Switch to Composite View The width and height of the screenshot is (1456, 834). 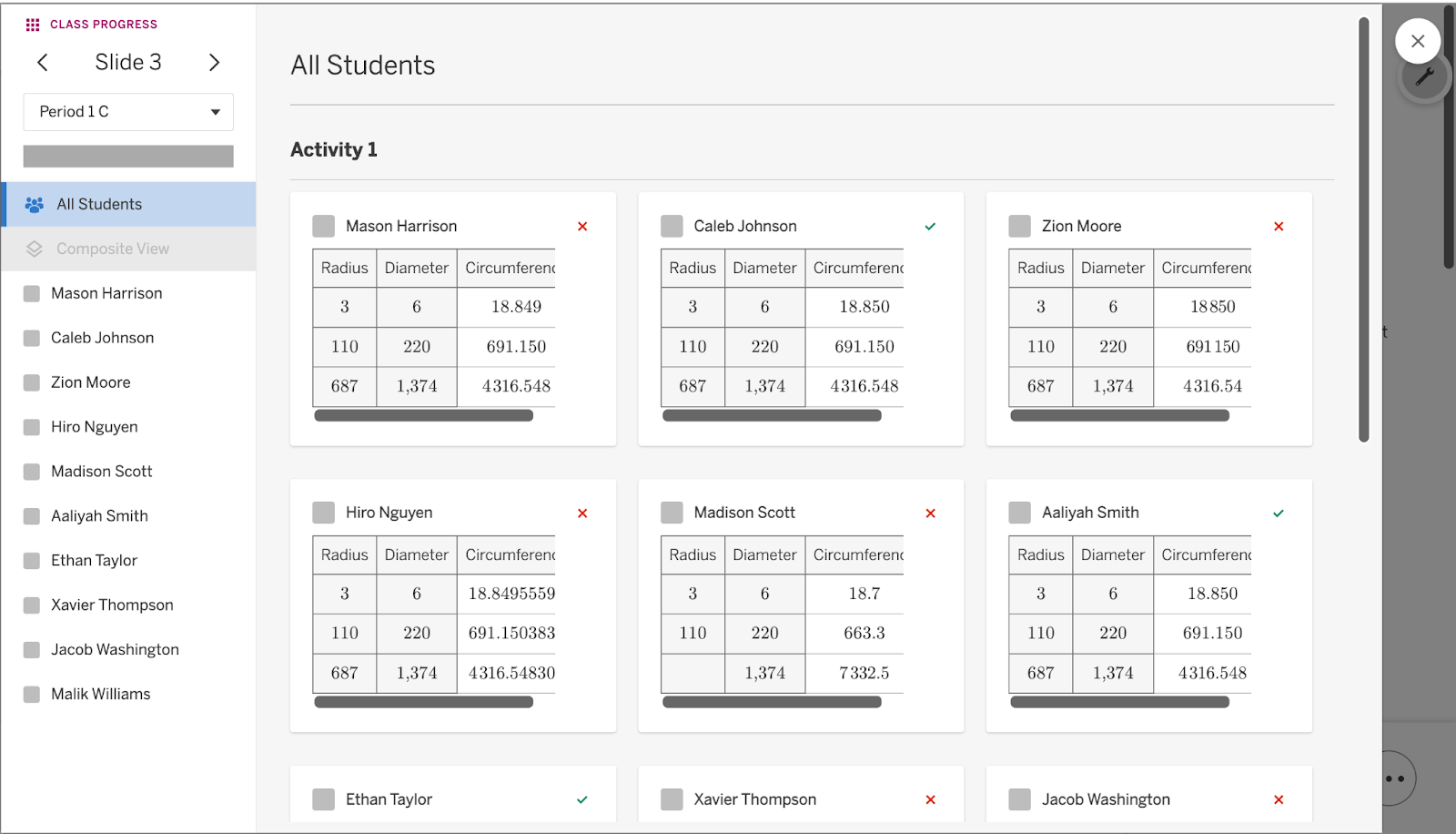(x=113, y=249)
